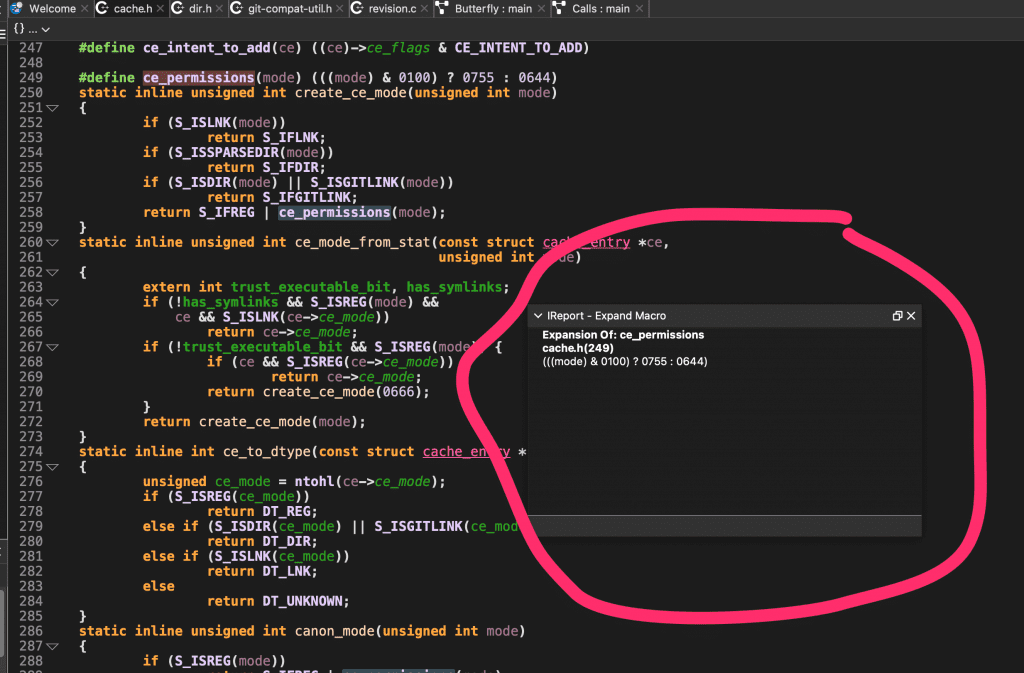Click "cache.h(249)" in the IReport panel
Viewport: 1024px width, 673px height.
click(578, 348)
